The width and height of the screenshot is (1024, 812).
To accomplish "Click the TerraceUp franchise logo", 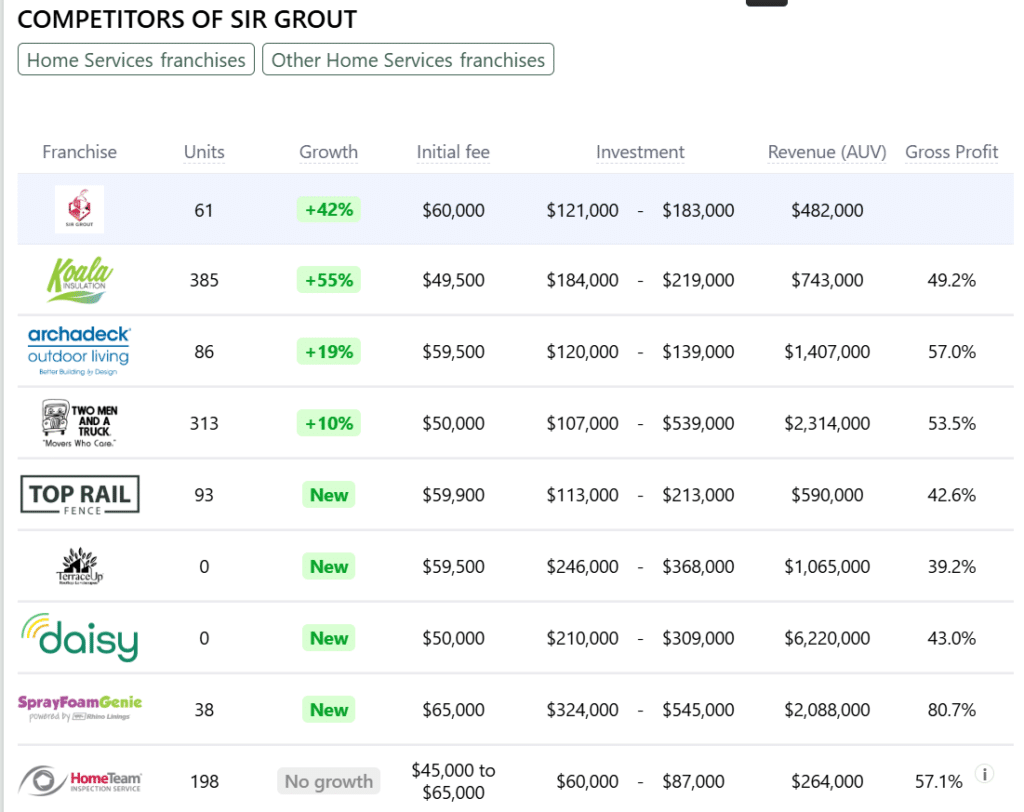I will pos(80,566).
